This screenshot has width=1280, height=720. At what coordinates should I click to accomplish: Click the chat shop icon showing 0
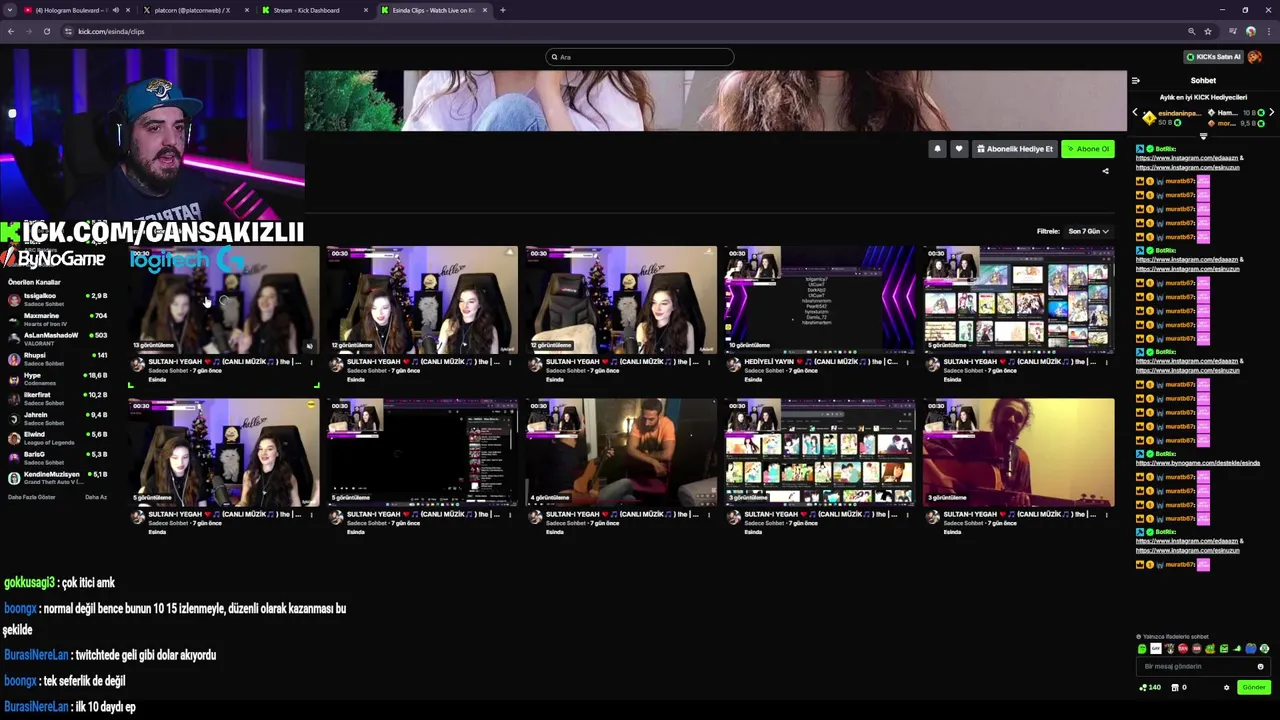click(x=1175, y=687)
